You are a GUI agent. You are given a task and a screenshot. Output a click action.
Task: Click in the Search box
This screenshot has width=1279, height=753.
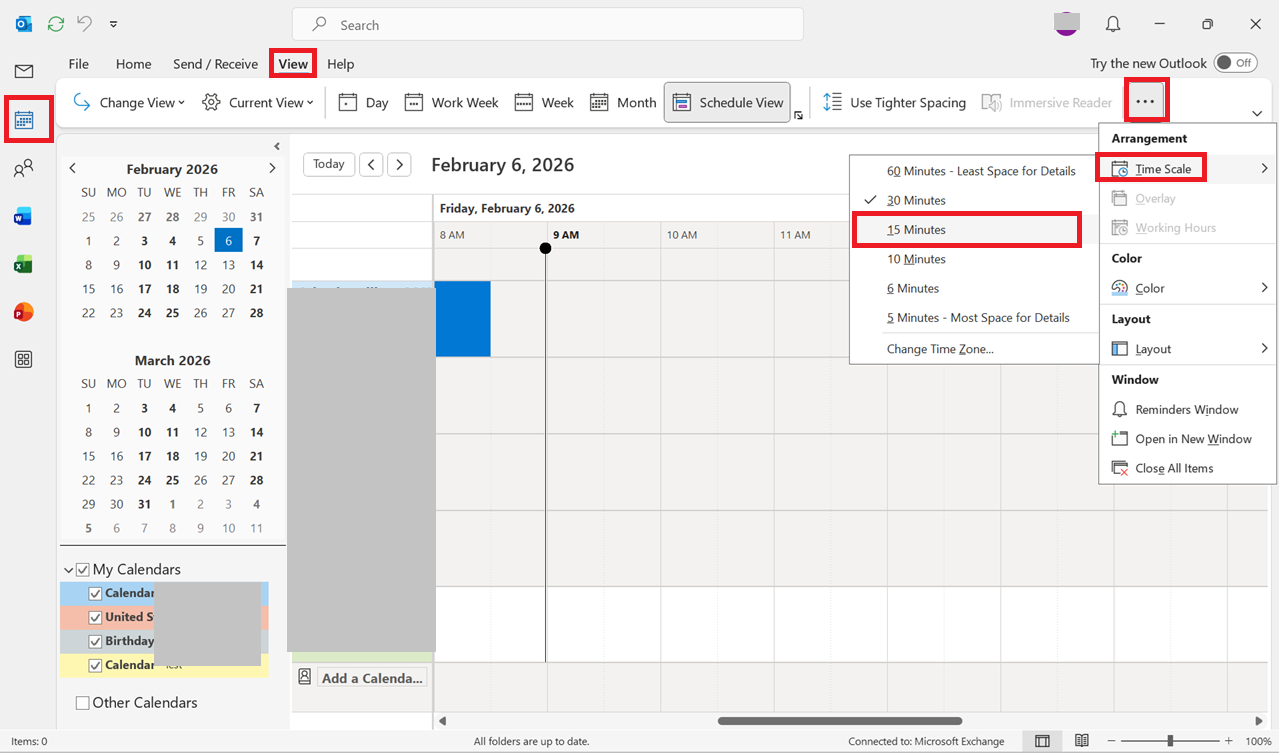click(548, 24)
